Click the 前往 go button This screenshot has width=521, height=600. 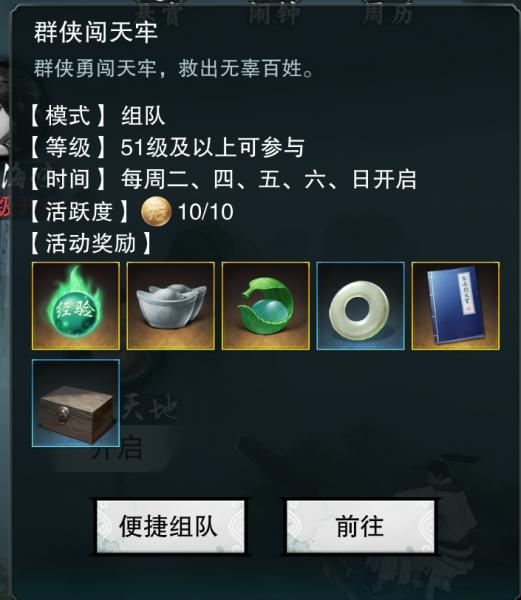(360, 526)
